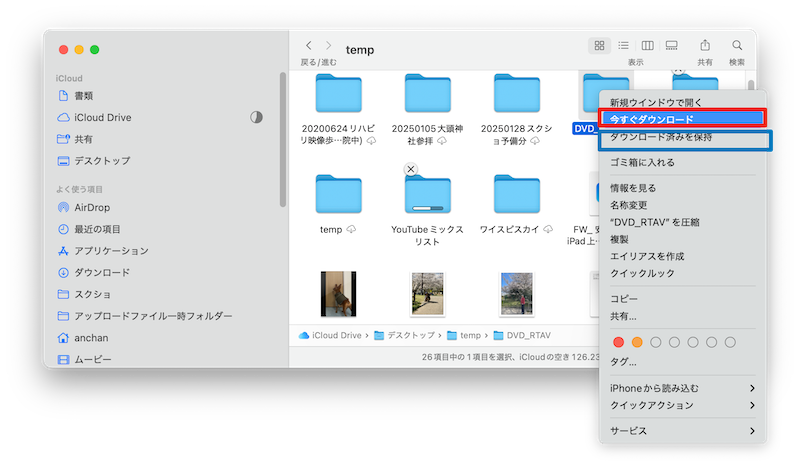
Task: Click temp in the path bar
Action: (x=464, y=335)
